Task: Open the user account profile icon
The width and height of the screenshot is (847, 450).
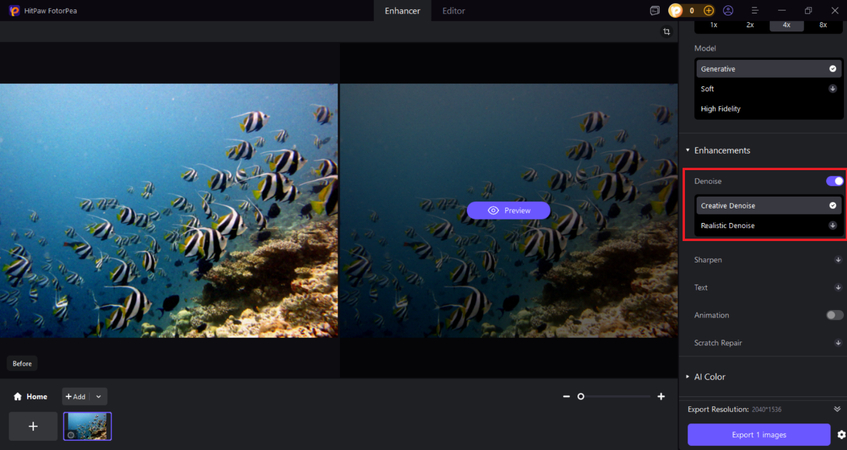Action: pos(729,11)
